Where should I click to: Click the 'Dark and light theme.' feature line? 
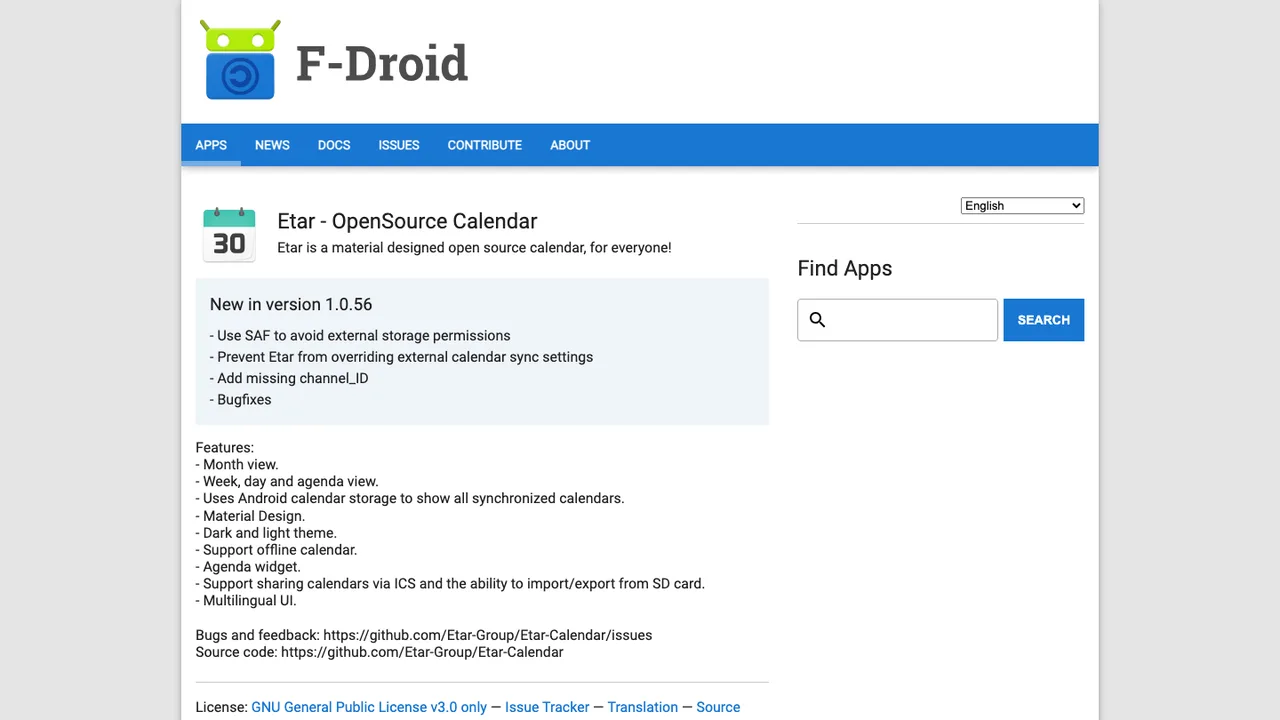tap(266, 533)
